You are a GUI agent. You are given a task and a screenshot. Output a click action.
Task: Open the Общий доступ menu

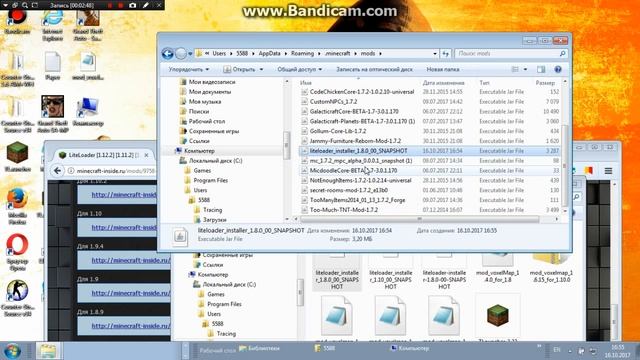300,69
